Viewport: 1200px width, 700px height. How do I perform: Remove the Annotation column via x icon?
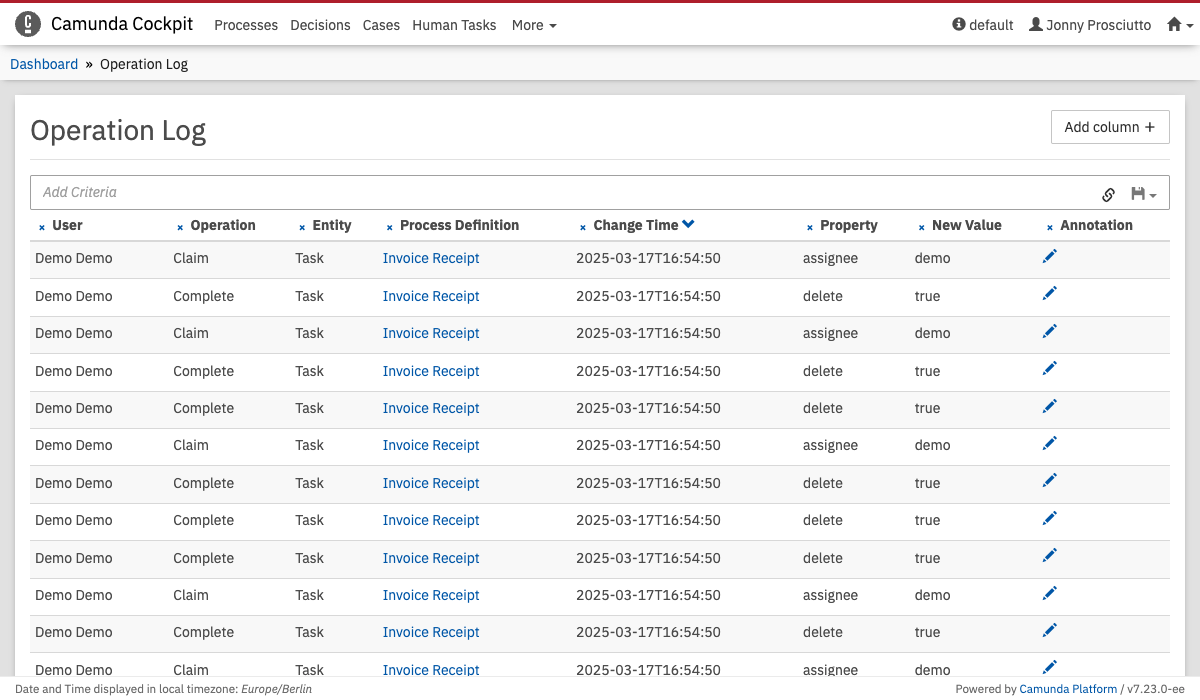click(1050, 227)
